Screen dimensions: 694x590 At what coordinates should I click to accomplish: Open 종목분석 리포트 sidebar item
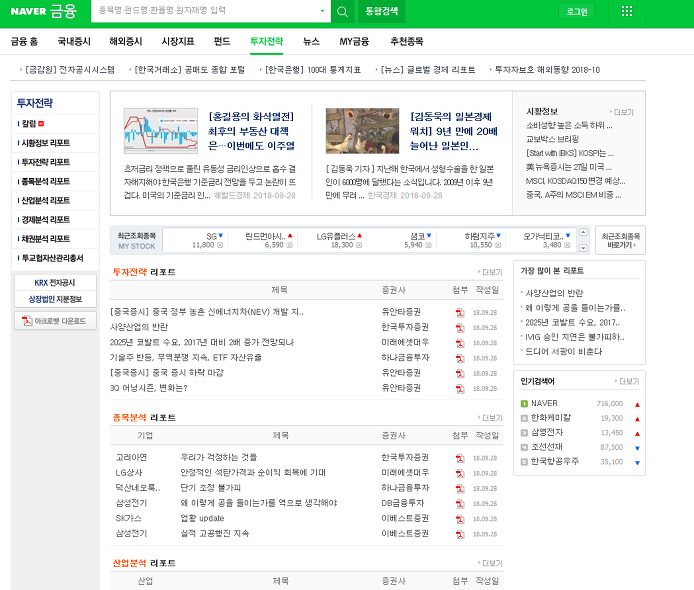[x=46, y=181]
